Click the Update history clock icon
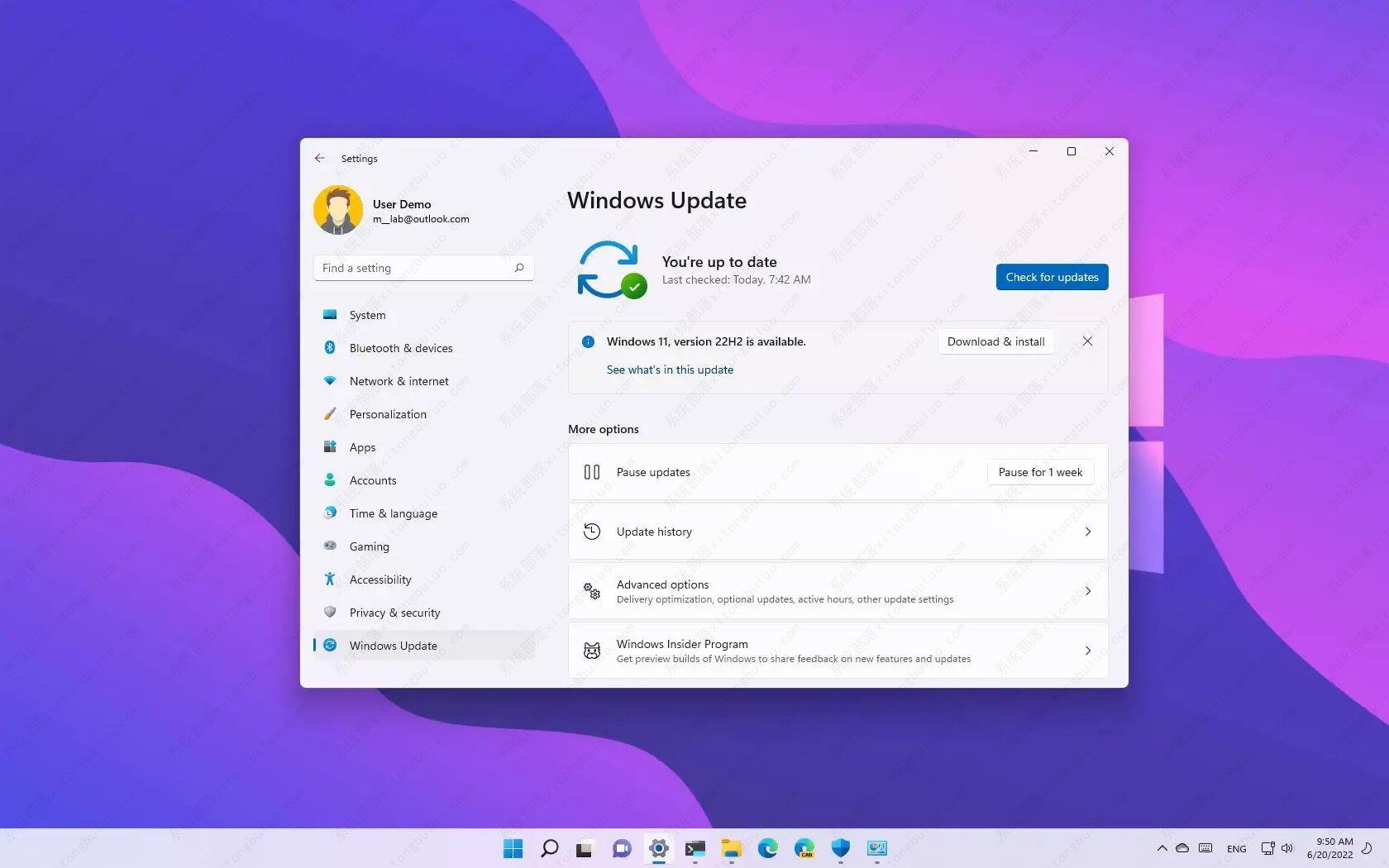 (x=592, y=532)
